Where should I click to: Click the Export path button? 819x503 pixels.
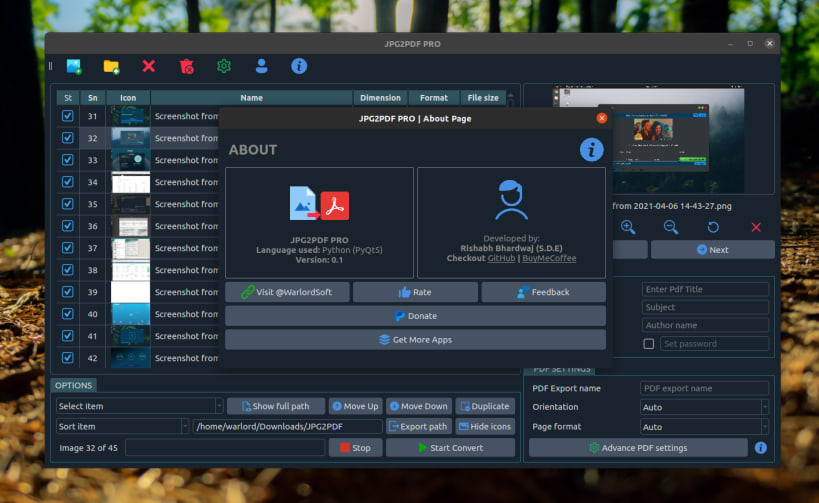pyautogui.click(x=419, y=426)
